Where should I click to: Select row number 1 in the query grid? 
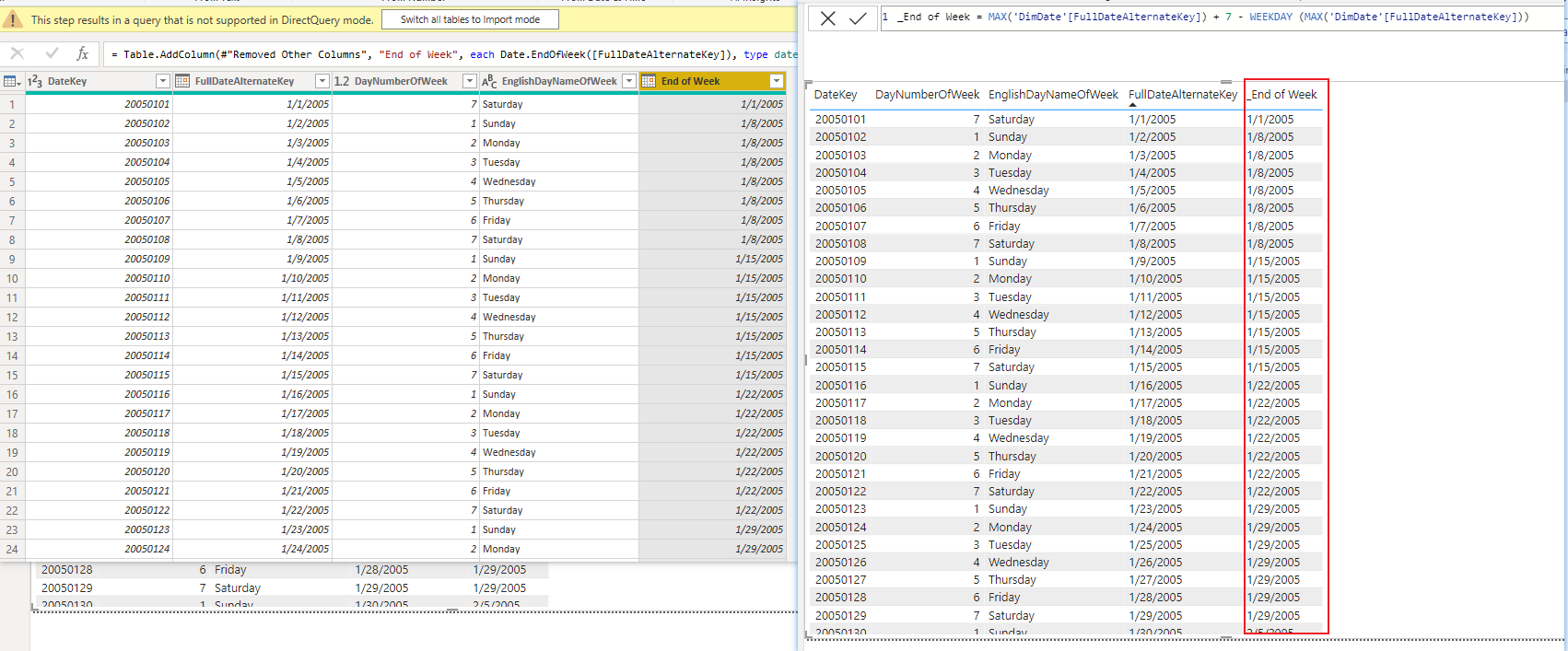(12, 104)
